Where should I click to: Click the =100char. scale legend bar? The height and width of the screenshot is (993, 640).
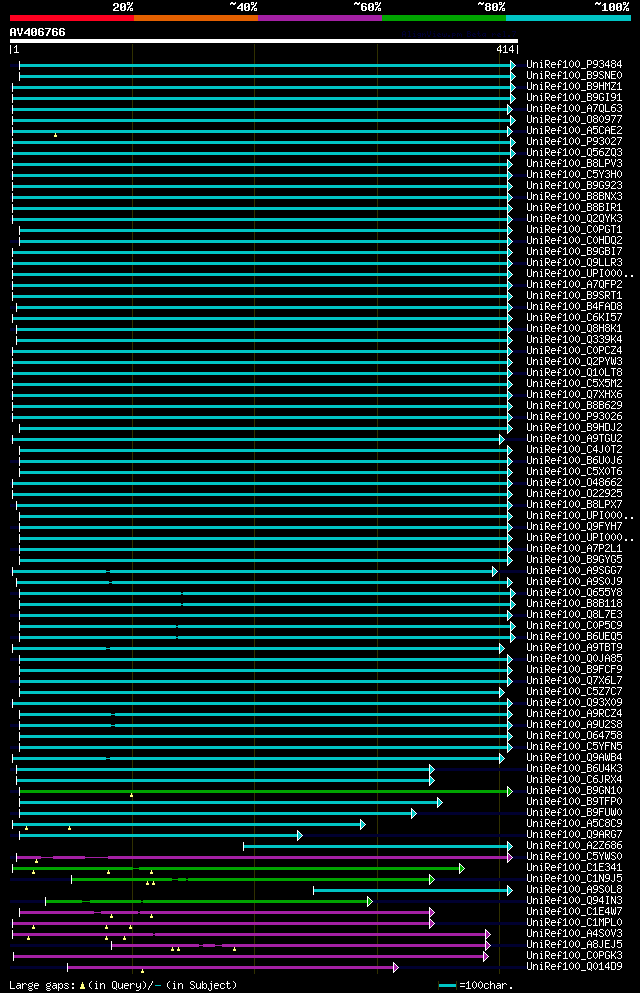[x=448, y=986]
